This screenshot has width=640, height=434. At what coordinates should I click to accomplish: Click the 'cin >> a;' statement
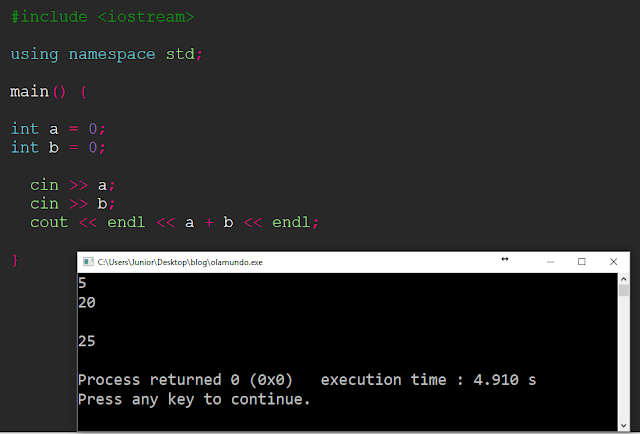(73, 185)
